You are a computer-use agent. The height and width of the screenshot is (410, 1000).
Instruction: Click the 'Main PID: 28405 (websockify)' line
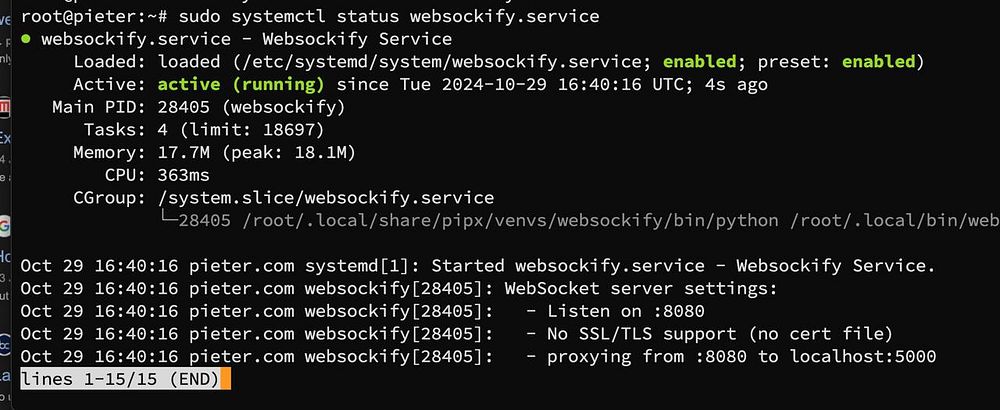(198, 107)
